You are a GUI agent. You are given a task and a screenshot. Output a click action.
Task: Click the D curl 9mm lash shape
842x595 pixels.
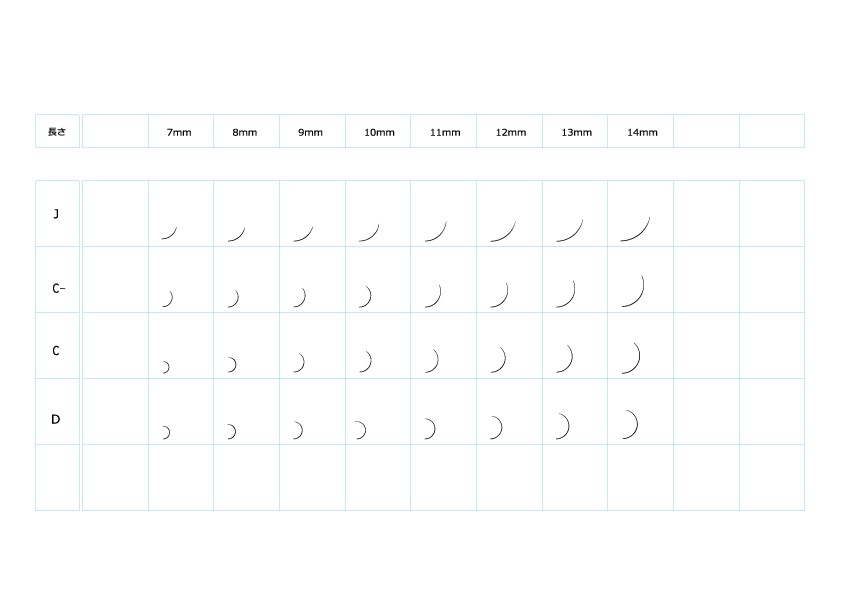point(298,430)
